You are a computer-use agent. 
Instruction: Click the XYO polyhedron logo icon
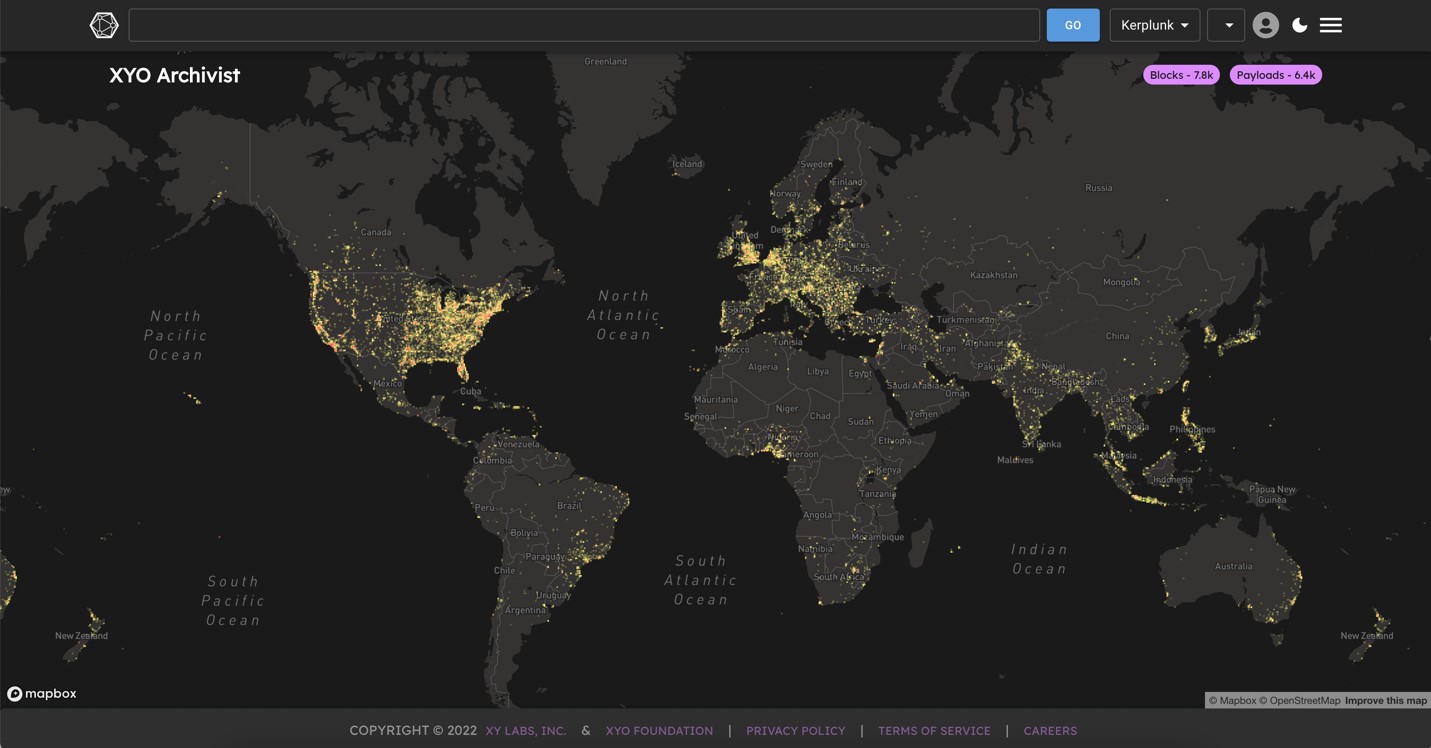tap(104, 25)
